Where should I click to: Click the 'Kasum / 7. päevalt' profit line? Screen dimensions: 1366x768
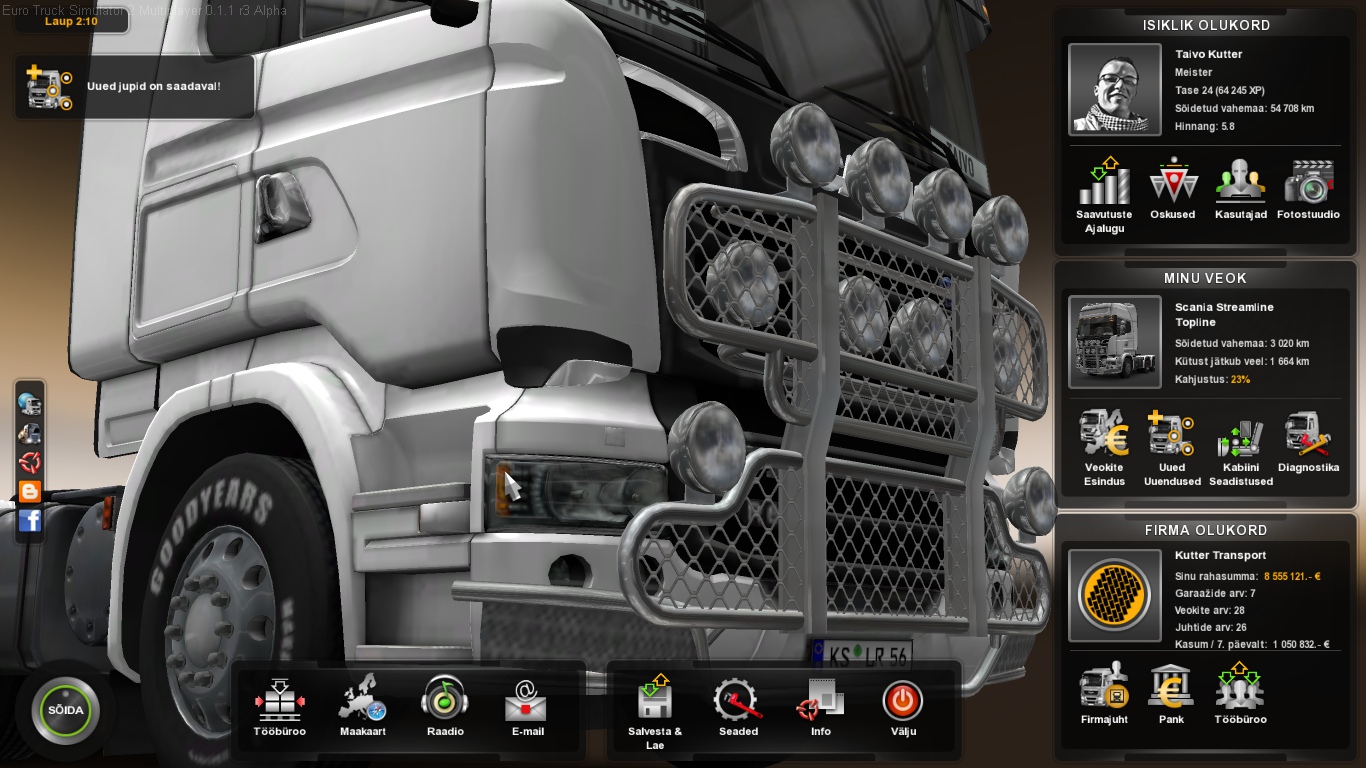point(1252,644)
